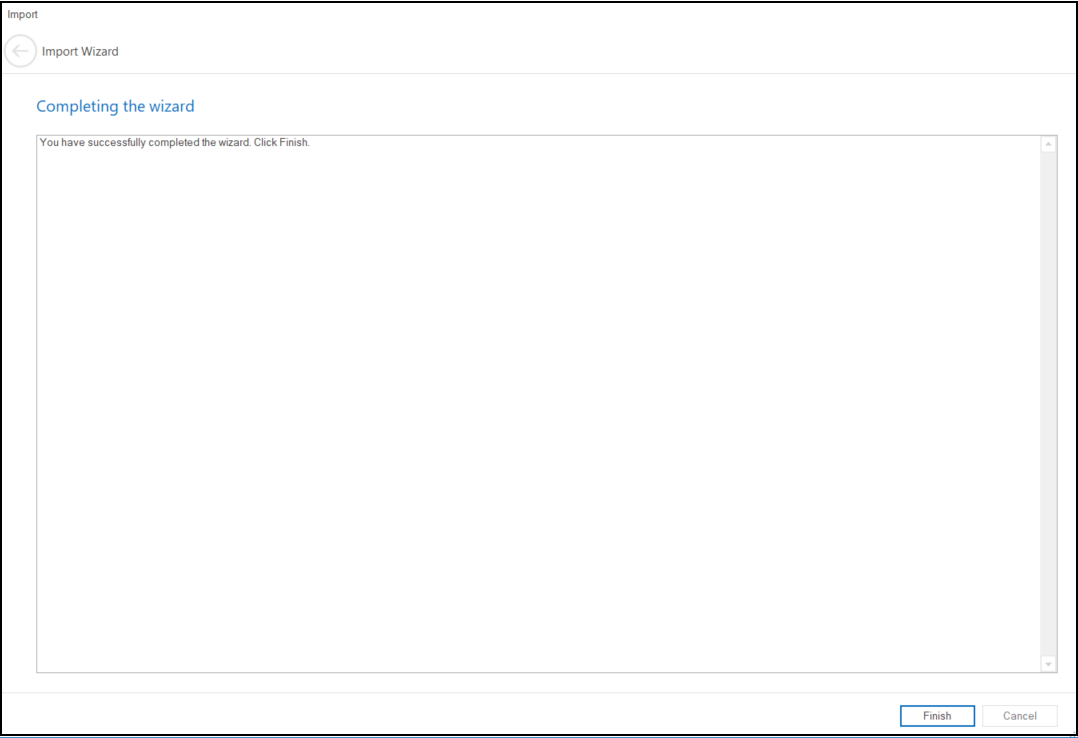Click the Finish button
The height and width of the screenshot is (738, 1078).
click(x=937, y=716)
